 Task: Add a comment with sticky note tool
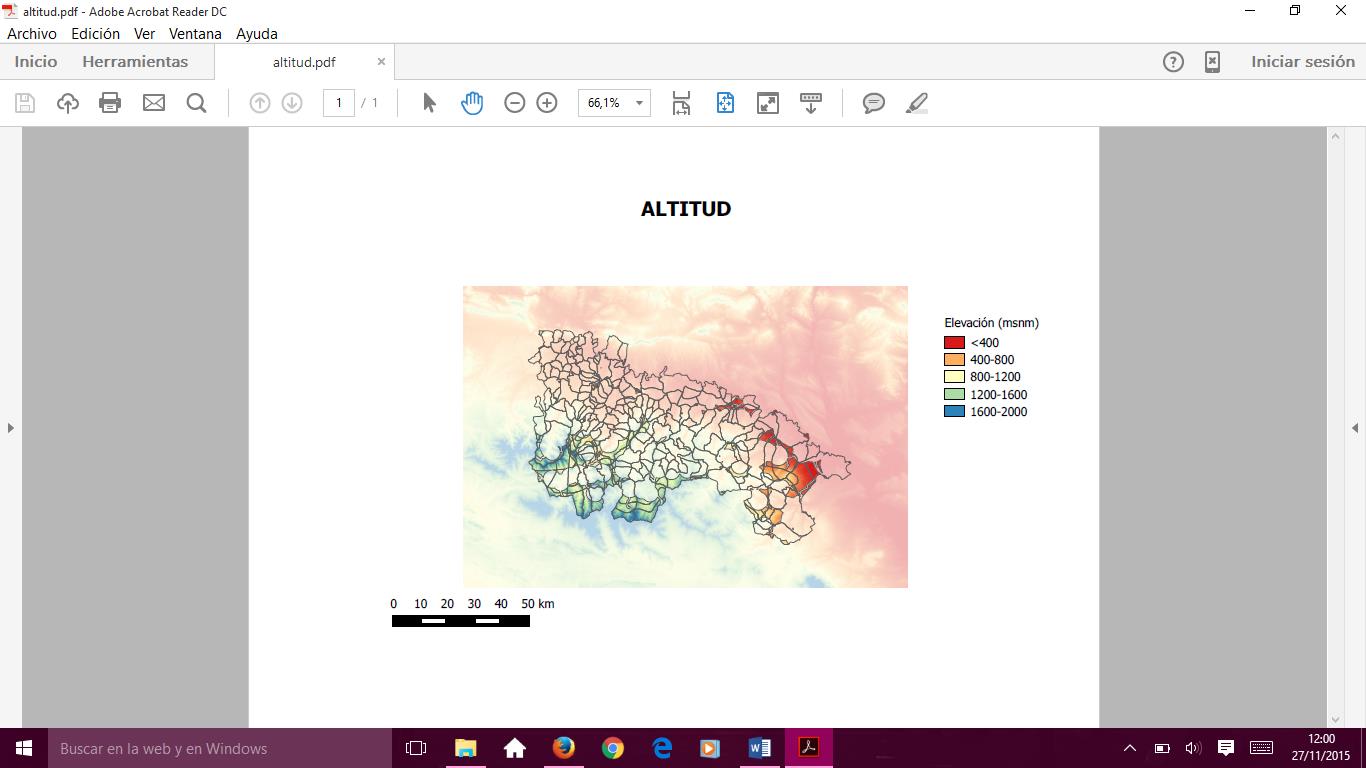[874, 103]
